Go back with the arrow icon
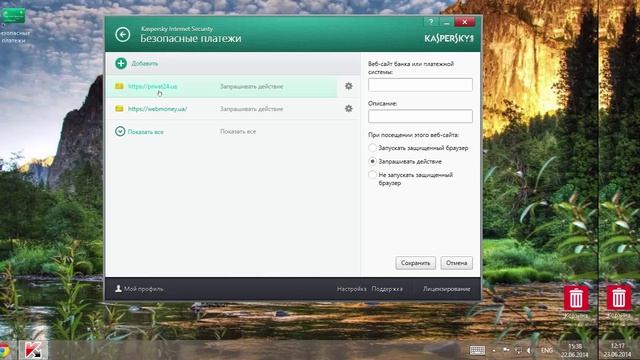The height and width of the screenshot is (360, 640). 122,35
